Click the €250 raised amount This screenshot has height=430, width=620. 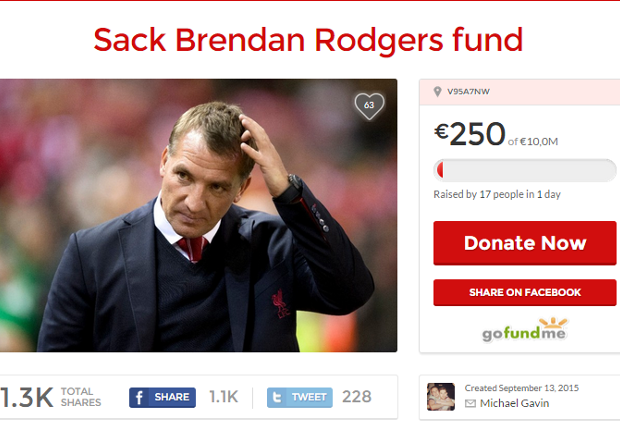tap(470, 134)
